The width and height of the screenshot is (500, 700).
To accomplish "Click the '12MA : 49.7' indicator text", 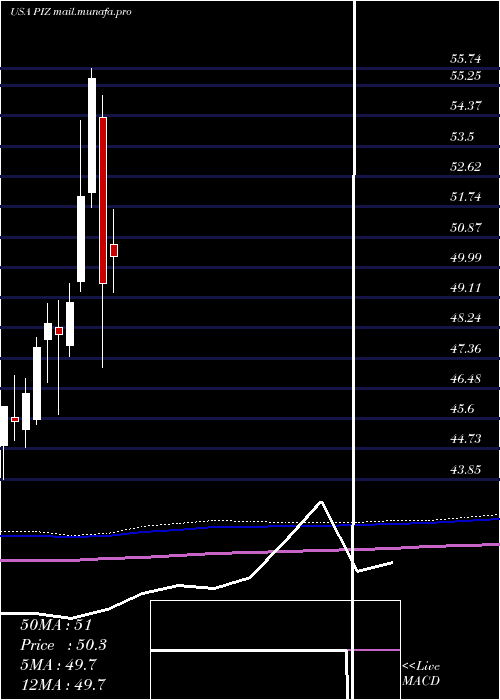I will click(x=63, y=684).
